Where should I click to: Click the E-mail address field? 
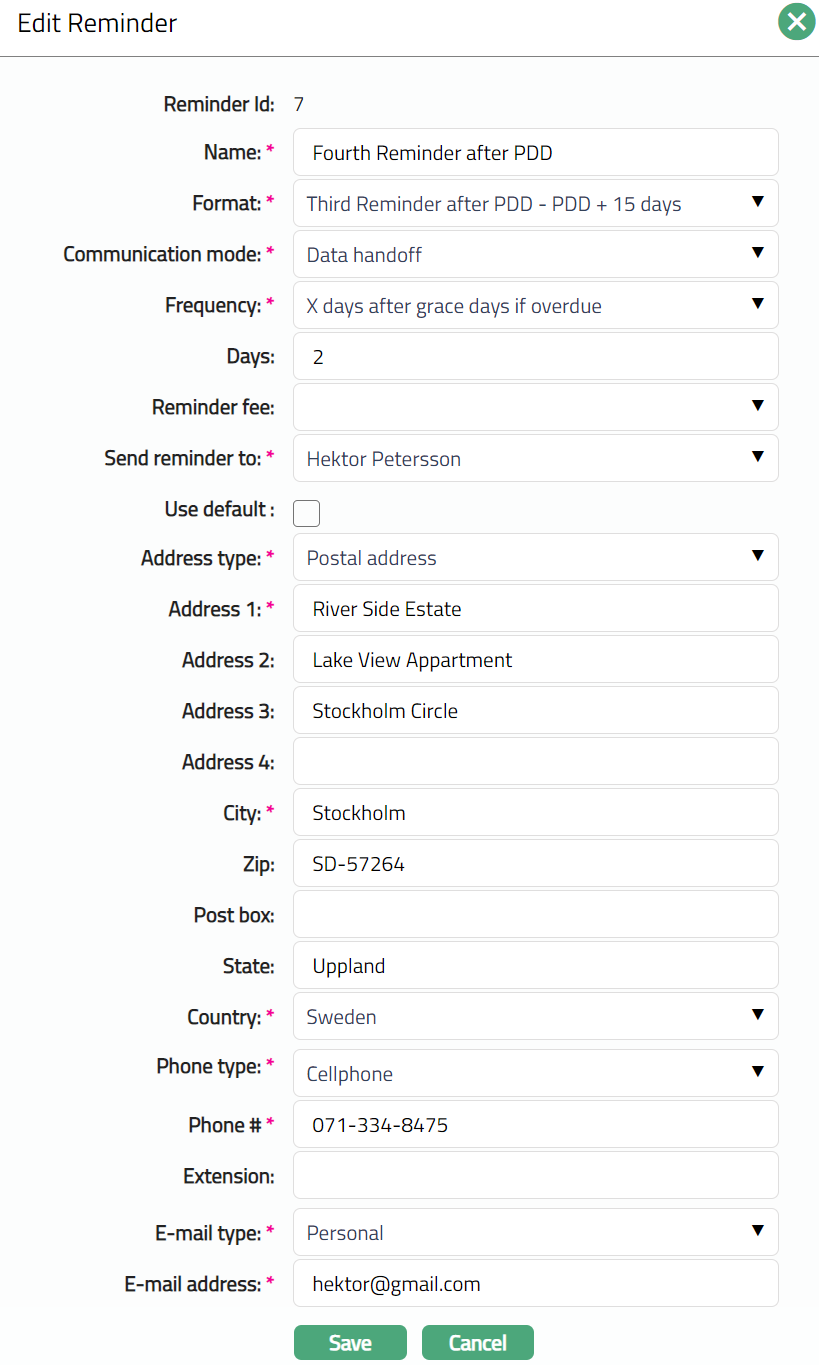coord(535,1284)
